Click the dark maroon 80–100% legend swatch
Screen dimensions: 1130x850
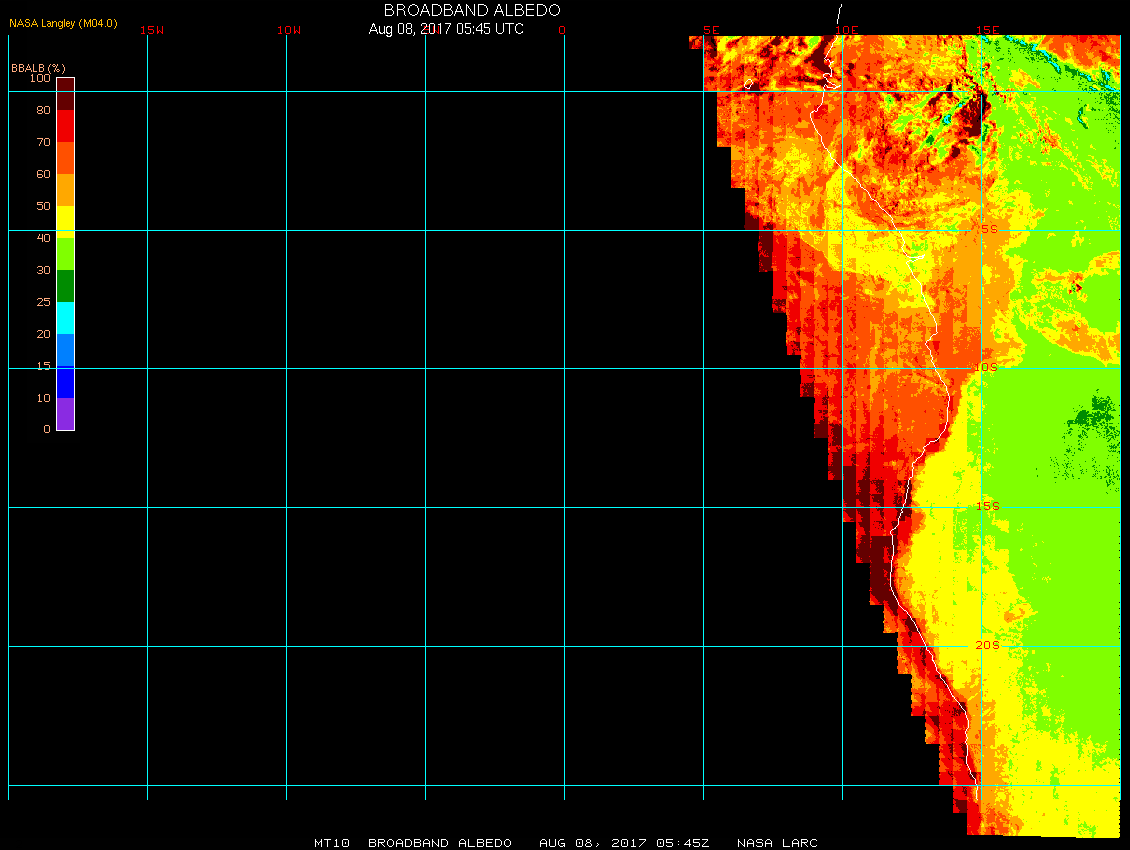pyautogui.click(x=65, y=94)
